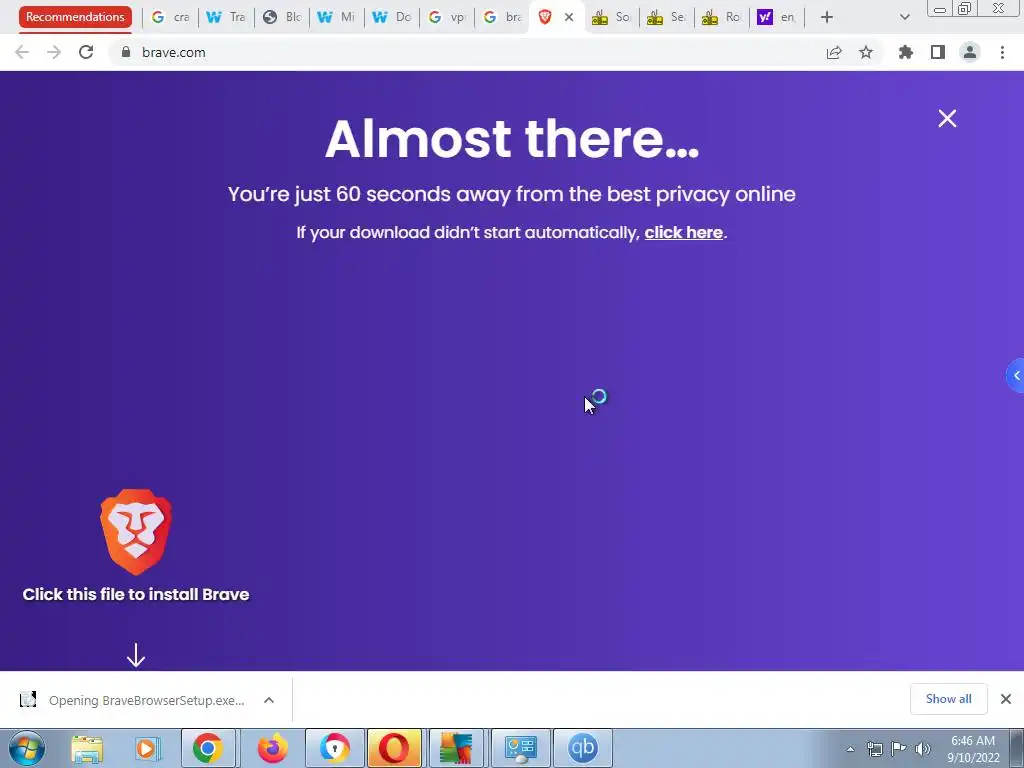Close the downloads bar
Image resolution: width=1024 pixels, height=768 pixels.
coord(1006,699)
